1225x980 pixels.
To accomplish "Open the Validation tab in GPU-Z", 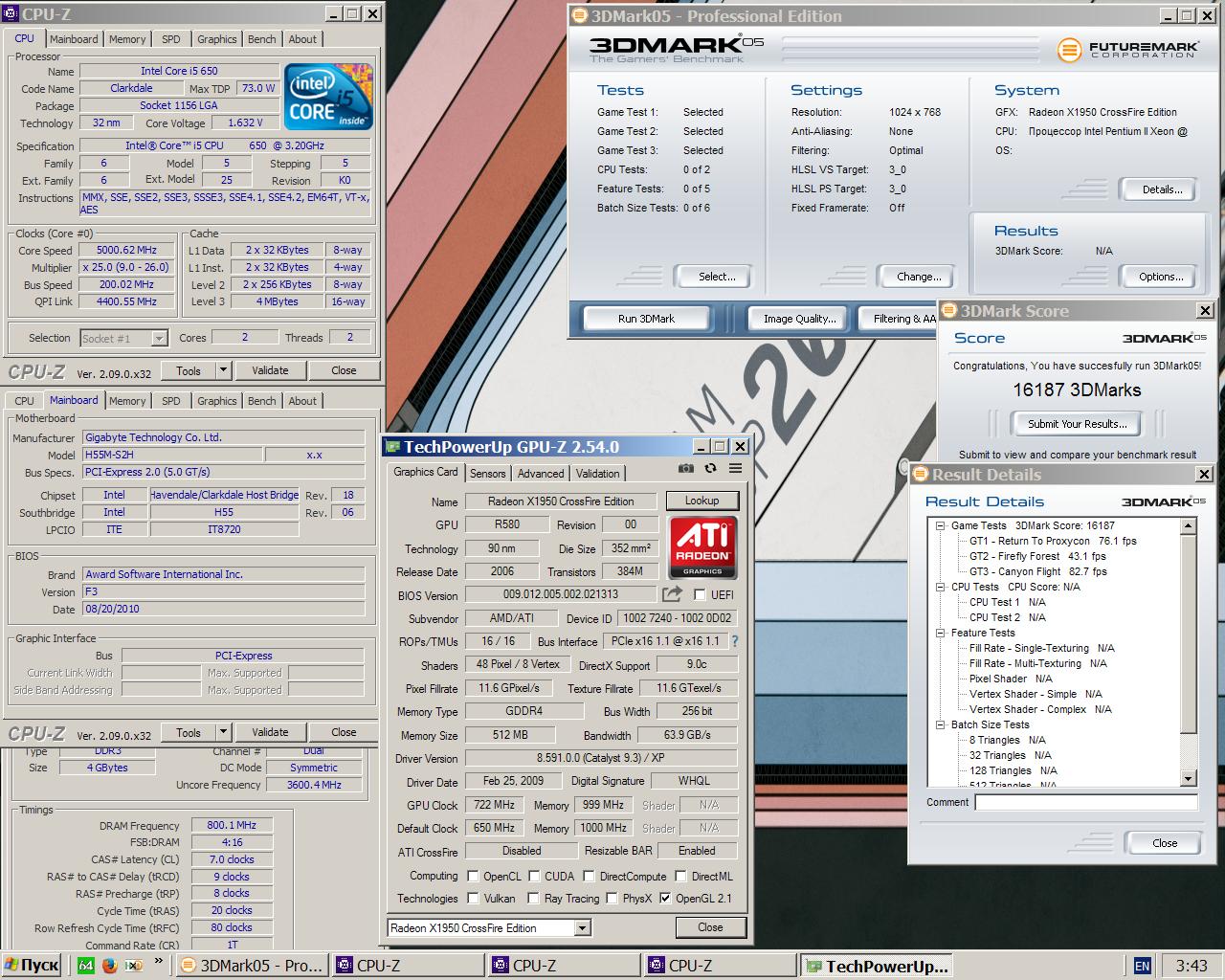I will click(598, 474).
